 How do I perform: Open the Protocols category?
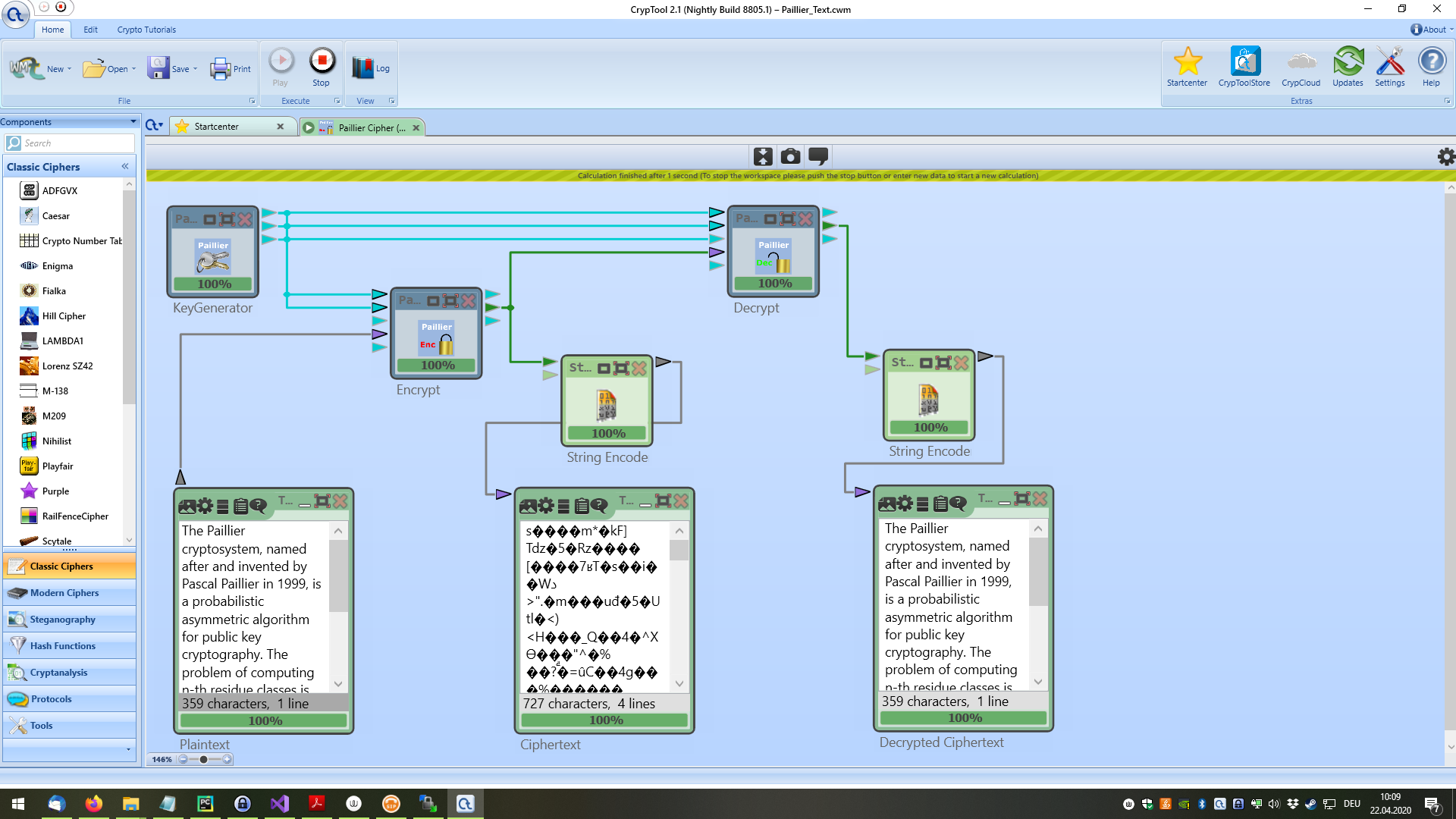point(69,699)
